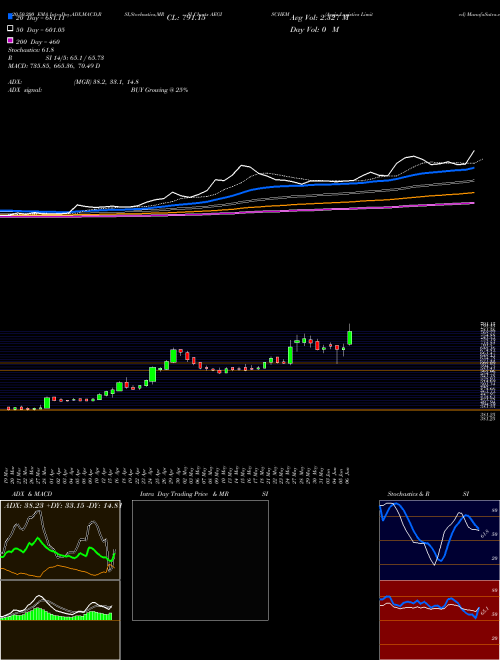Click the empty intraday trading price box
Viewport: 500px width, 660px height.
[200, 560]
